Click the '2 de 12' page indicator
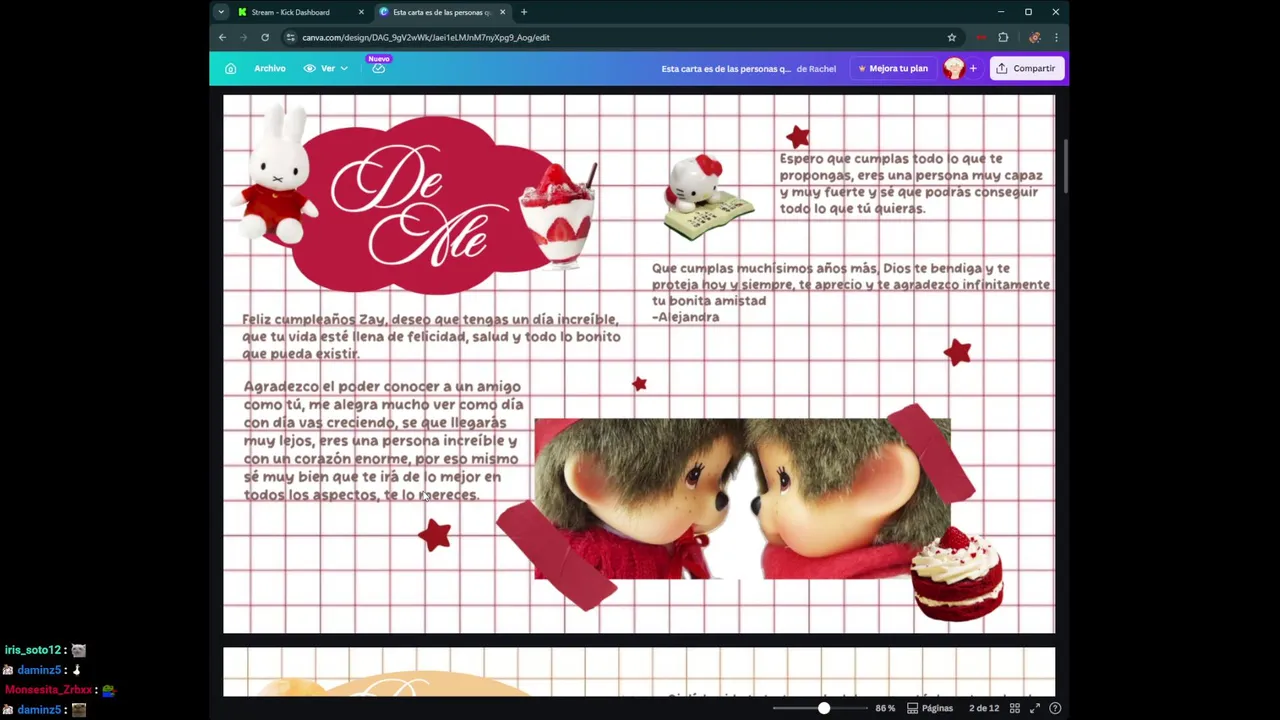The height and width of the screenshot is (720, 1280). tap(984, 708)
